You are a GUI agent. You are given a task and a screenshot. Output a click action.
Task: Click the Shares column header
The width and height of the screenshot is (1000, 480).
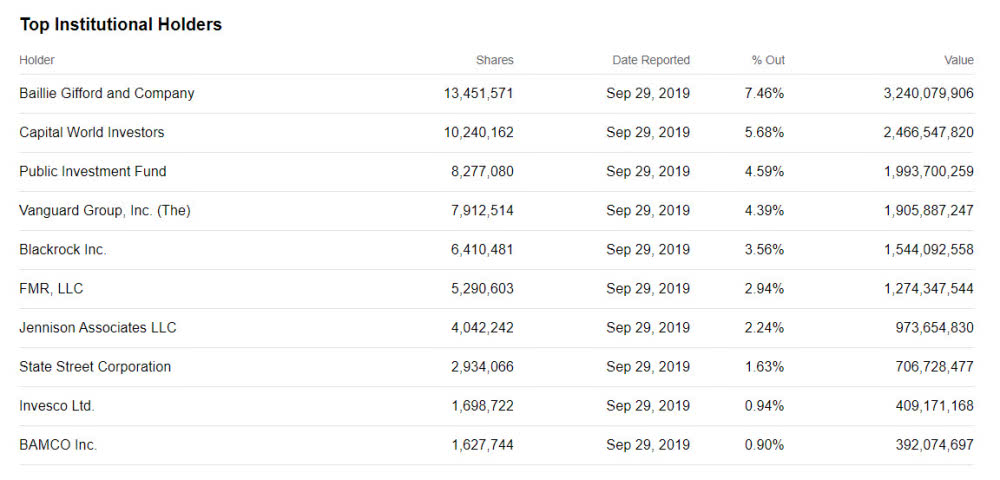click(x=494, y=60)
